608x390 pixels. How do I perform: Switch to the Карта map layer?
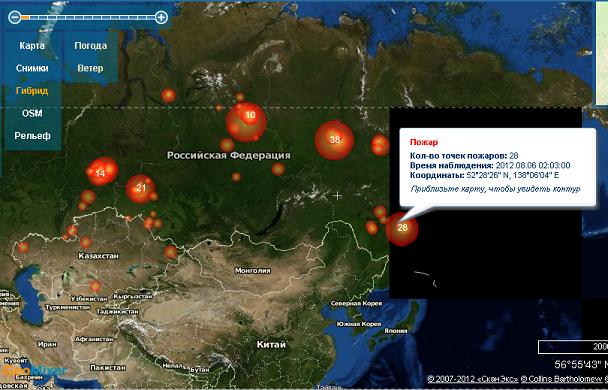coord(32,46)
